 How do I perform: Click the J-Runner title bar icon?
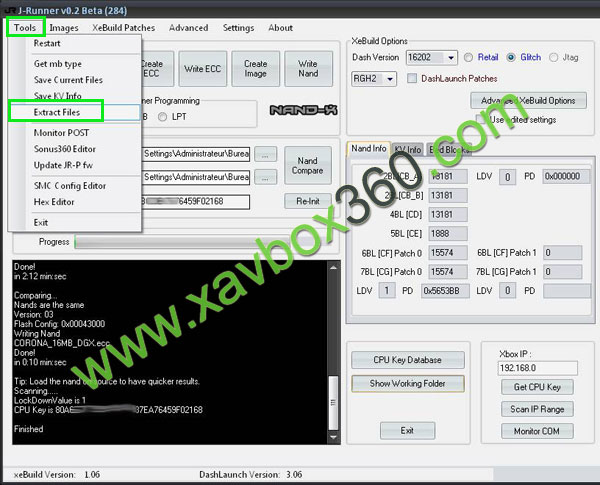pyautogui.click(x=10, y=10)
